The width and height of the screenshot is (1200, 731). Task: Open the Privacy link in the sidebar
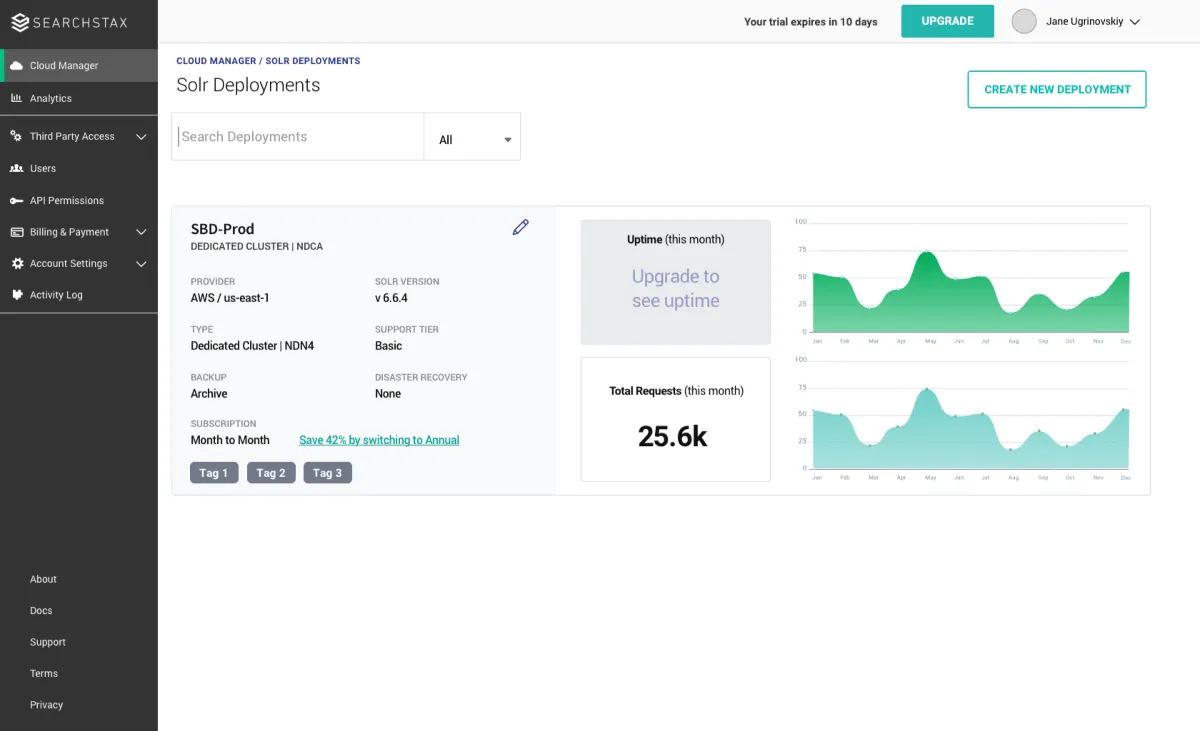(x=46, y=705)
